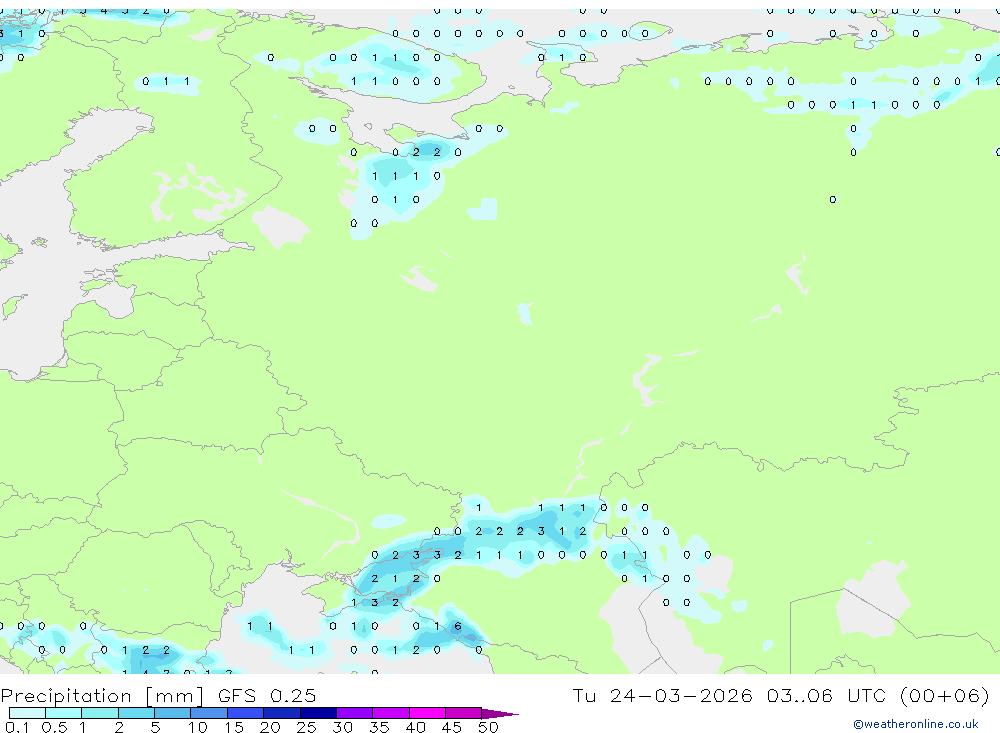Click the precipitation value '6' on the map
This screenshot has width=1000, height=733.
(458, 626)
